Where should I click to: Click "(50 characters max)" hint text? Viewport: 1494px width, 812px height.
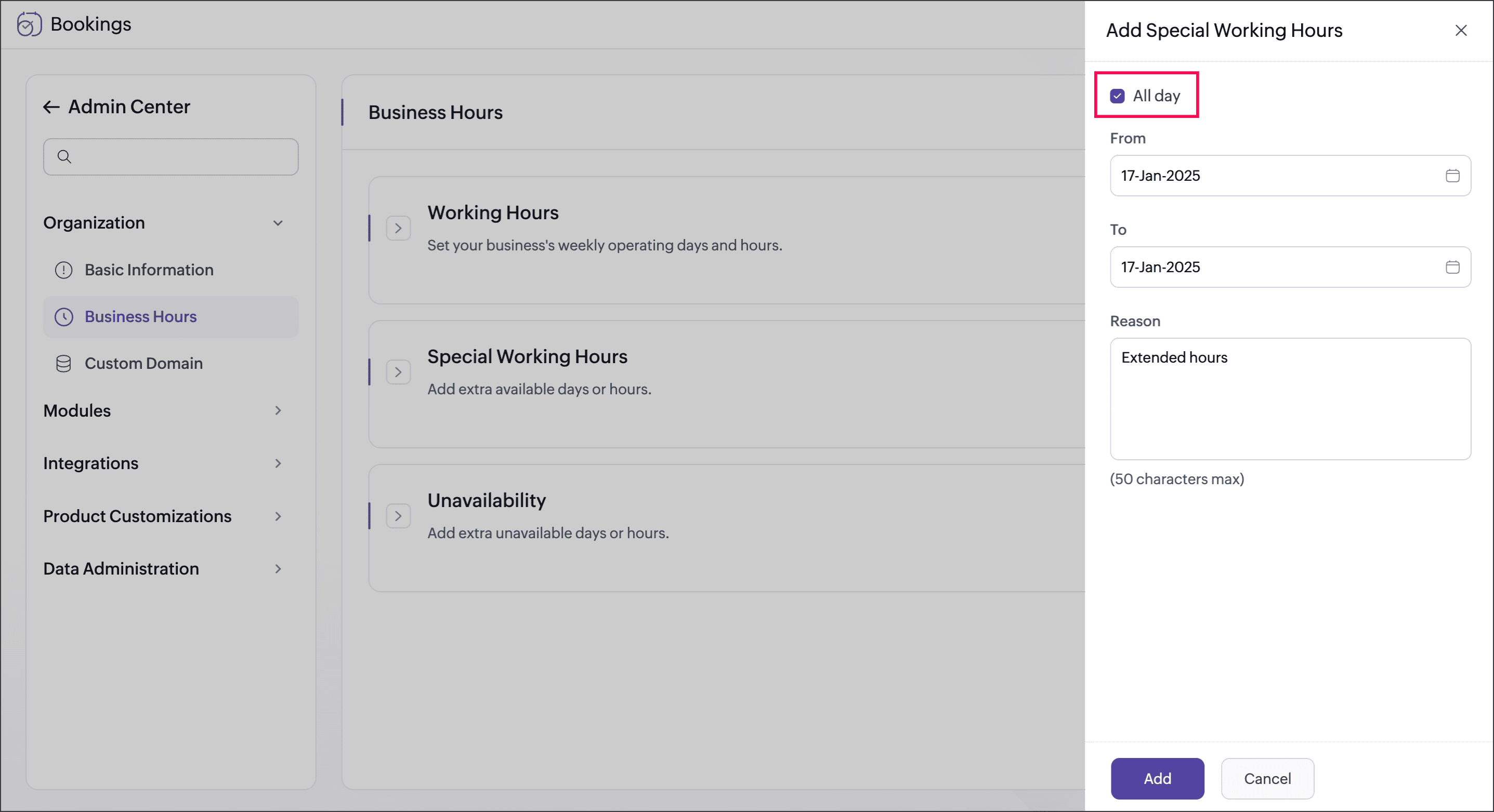[x=1177, y=480]
